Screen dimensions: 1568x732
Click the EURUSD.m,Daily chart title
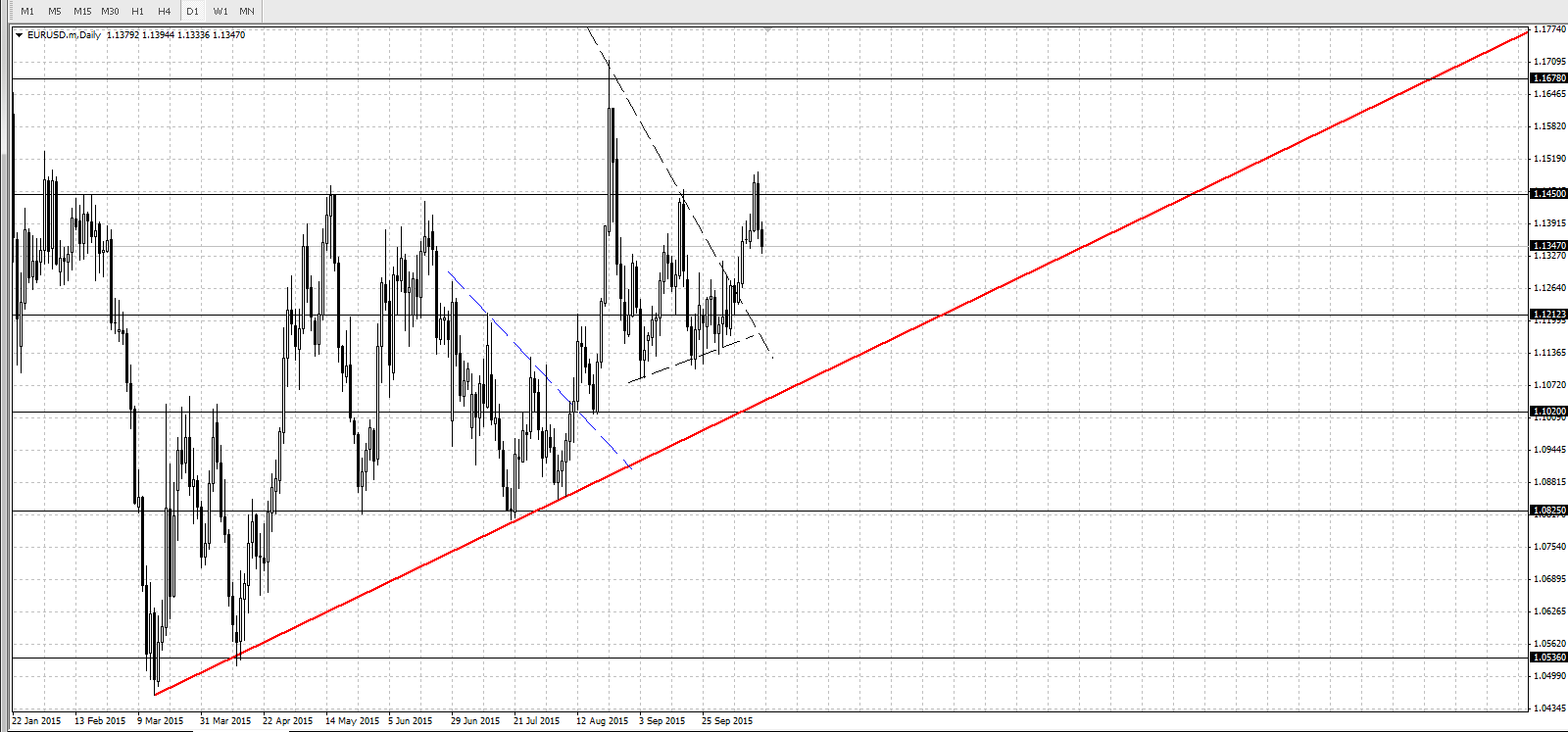[64, 35]
